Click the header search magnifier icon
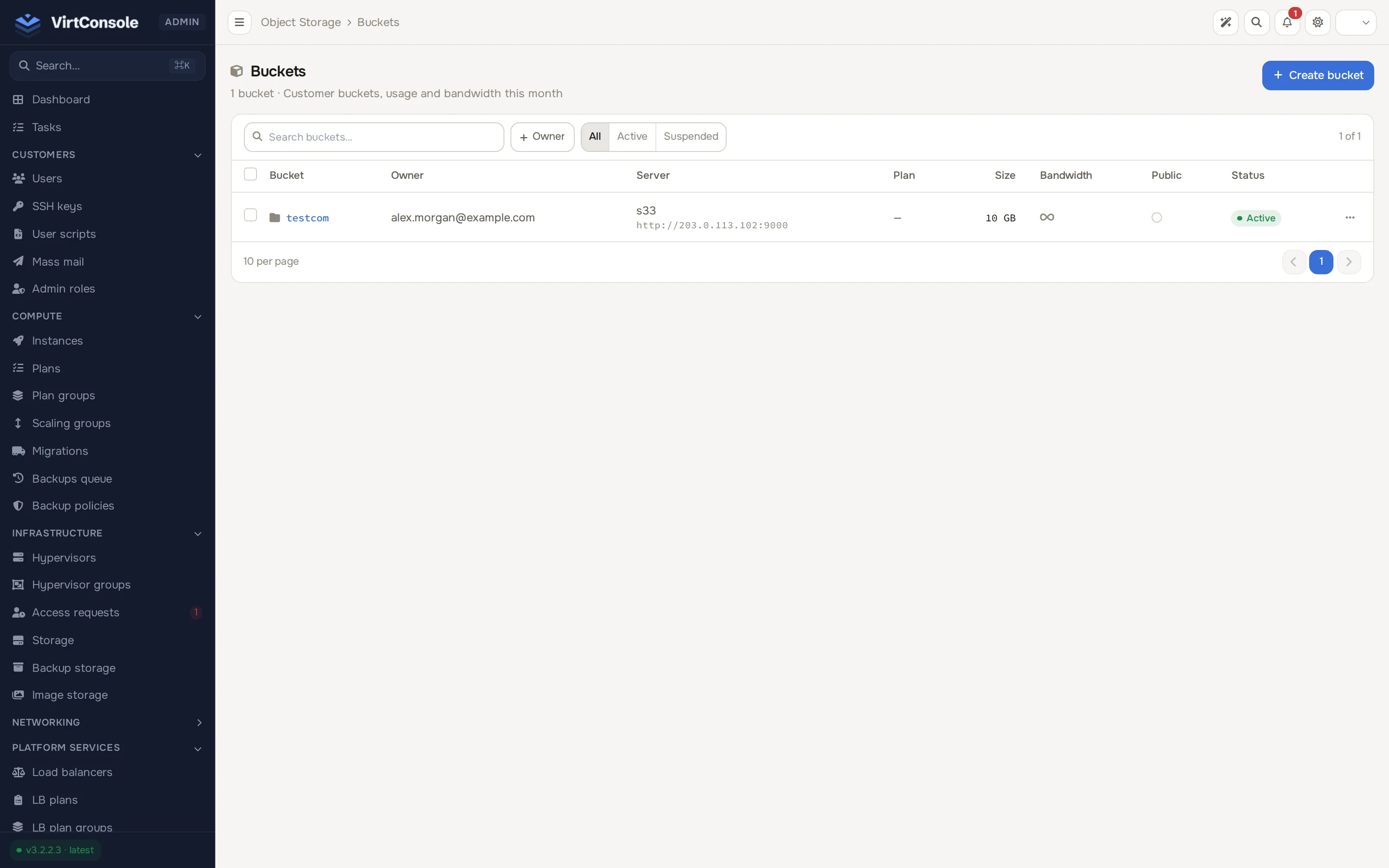Screen dimensions: 1389x868 click(1257, 23)
